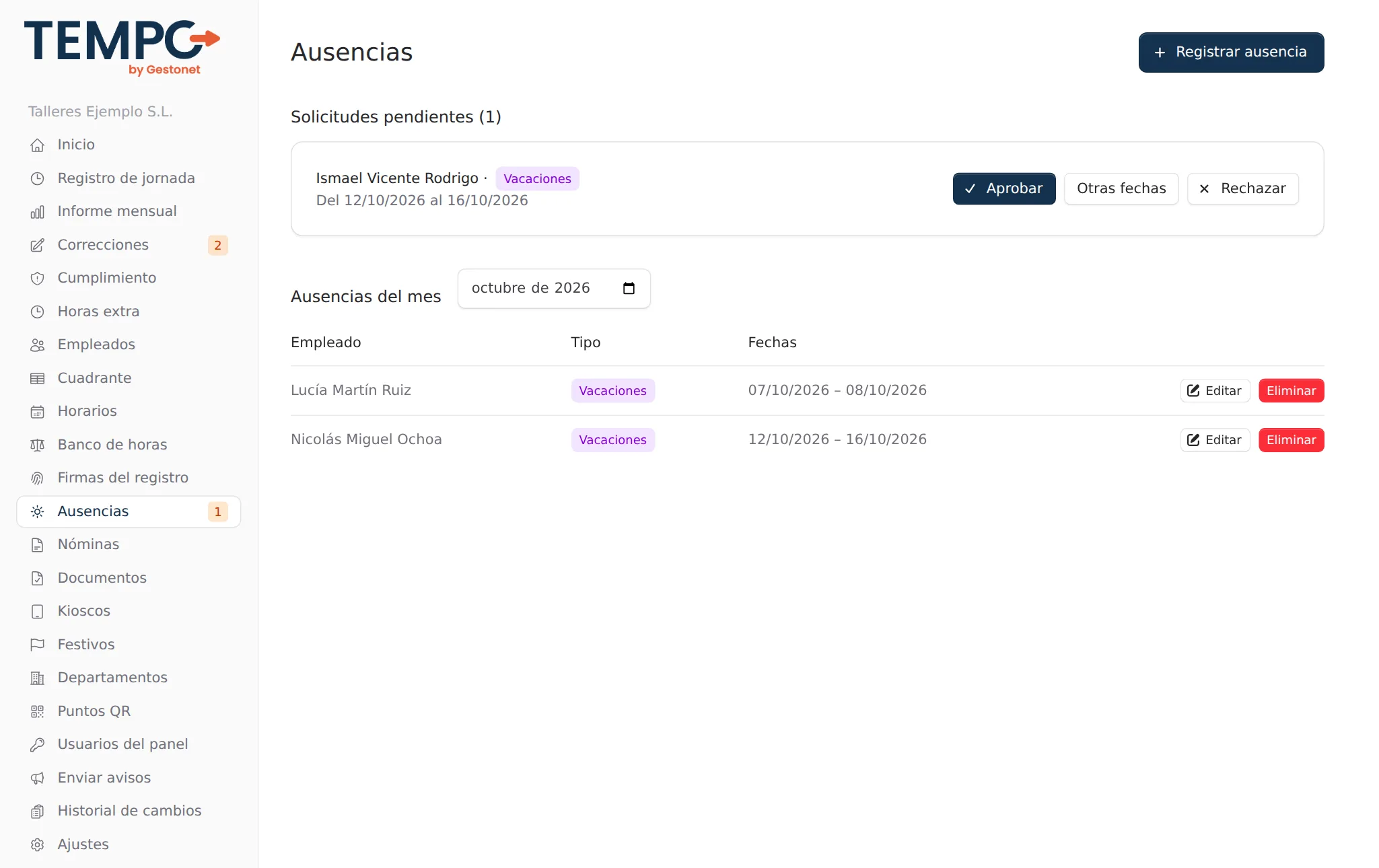
Task: Select the active Ausencias menu item
Action: 129,511
